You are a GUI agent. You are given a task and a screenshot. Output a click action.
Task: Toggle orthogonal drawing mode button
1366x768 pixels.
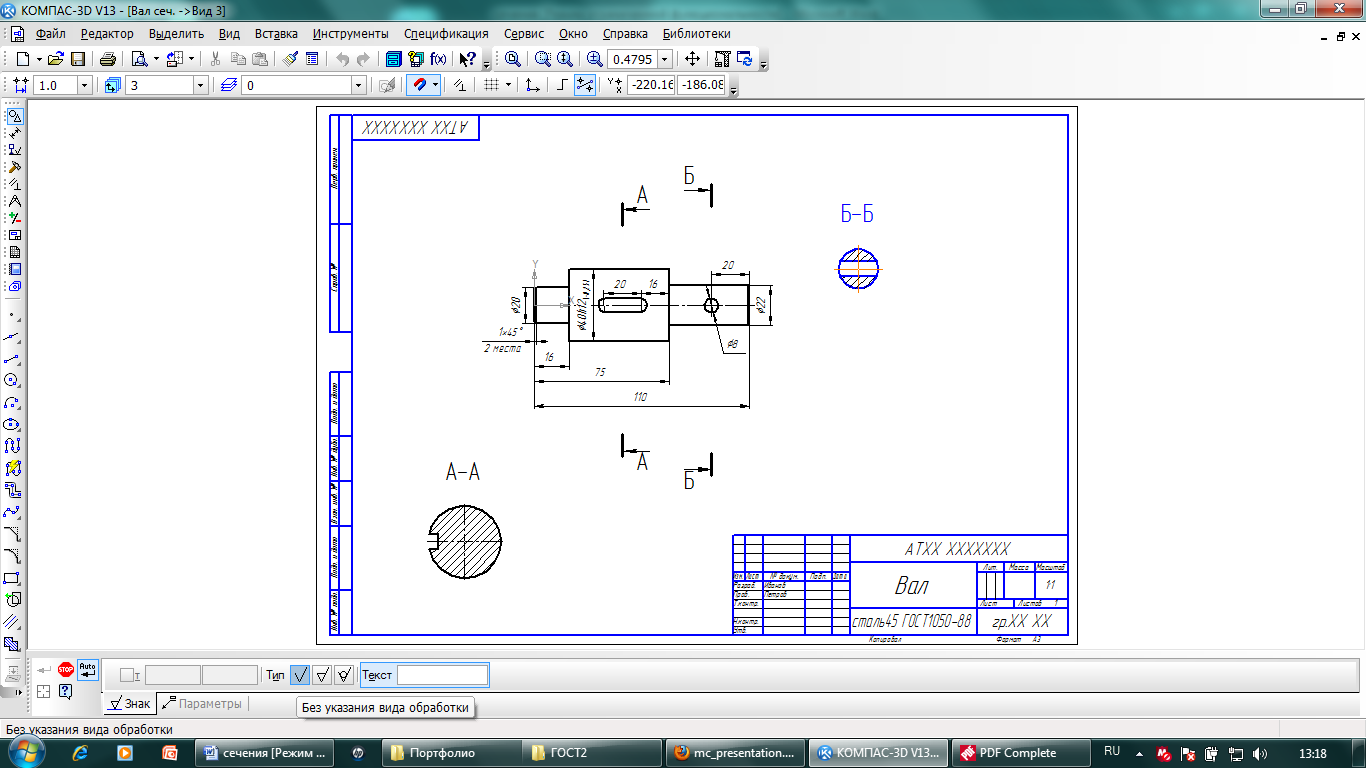click(x=562, y=85)
